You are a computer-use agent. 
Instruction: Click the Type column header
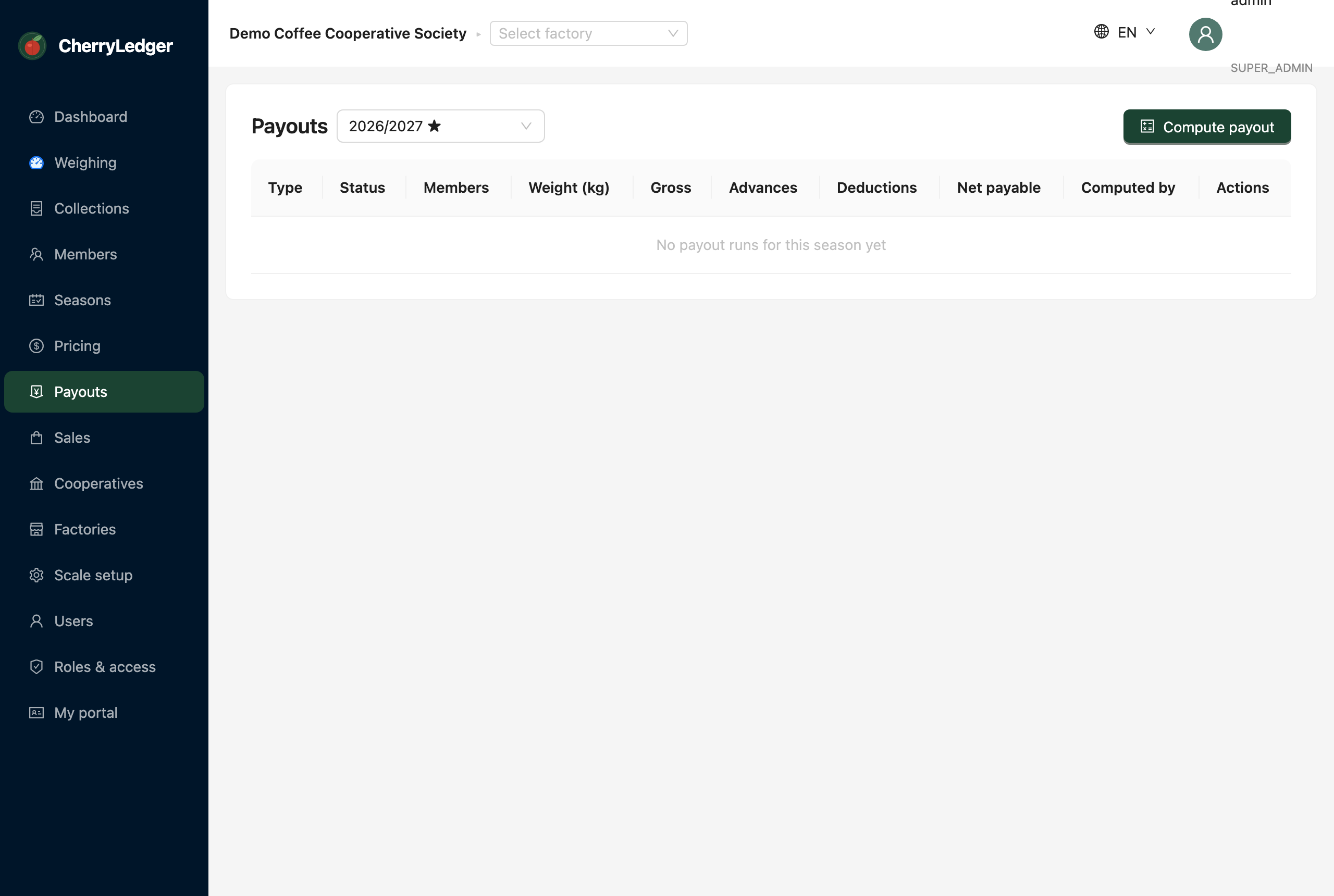coord(285,188)
